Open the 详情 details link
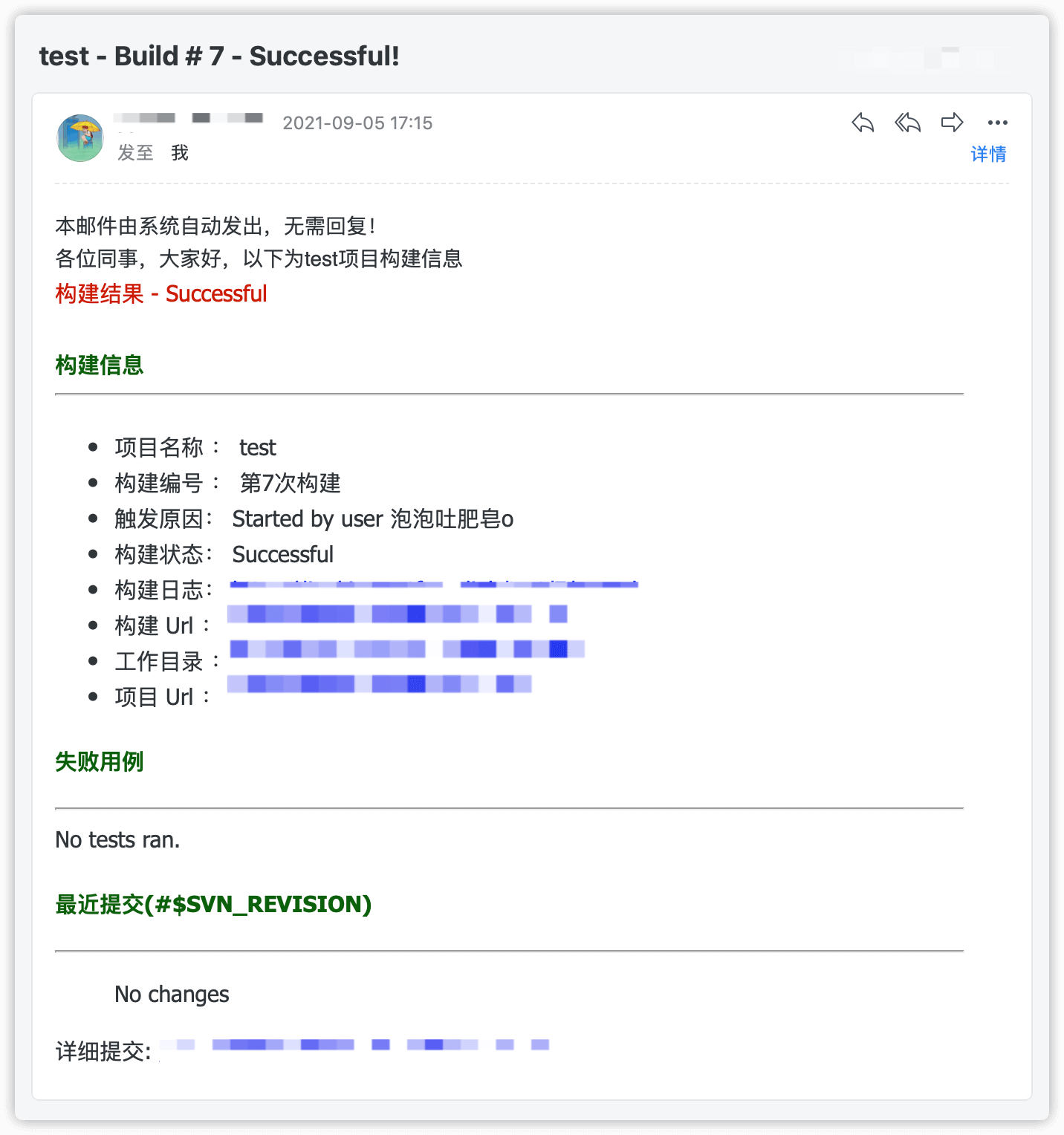Viewport: 1064px width, 1135px height. (988, 154)
